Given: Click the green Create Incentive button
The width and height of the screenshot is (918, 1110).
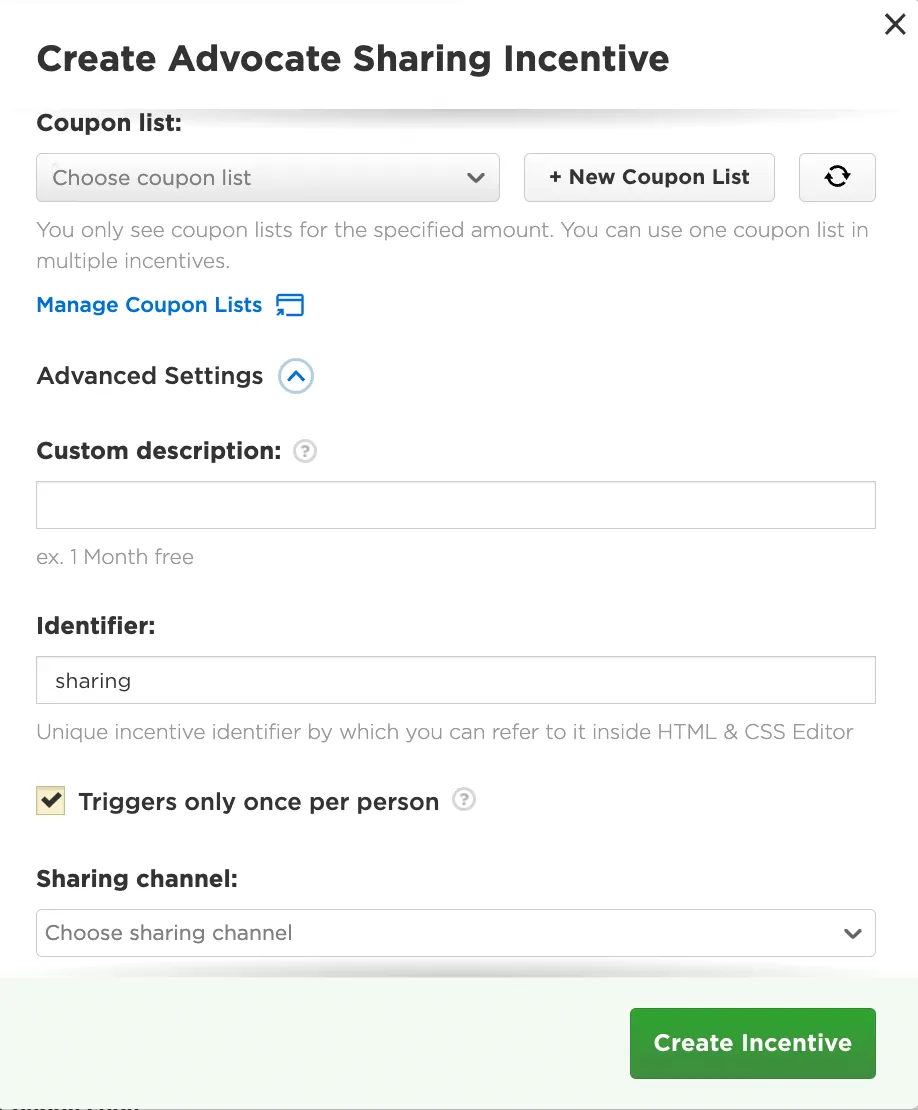Looking at the screenshot, I should tap(752, 1043).
